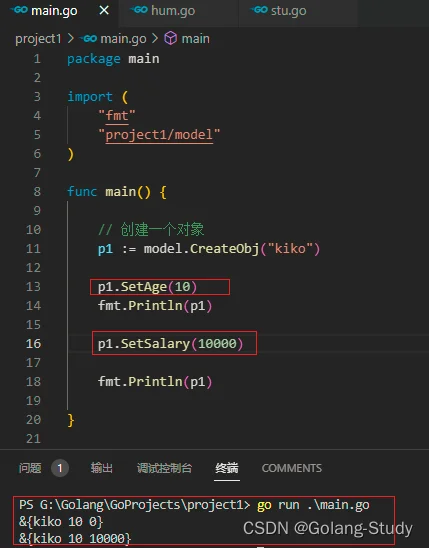Show the COMMENTS panel tab
Viewport: 429px width, 548px height.
click(x=292, y=468)
